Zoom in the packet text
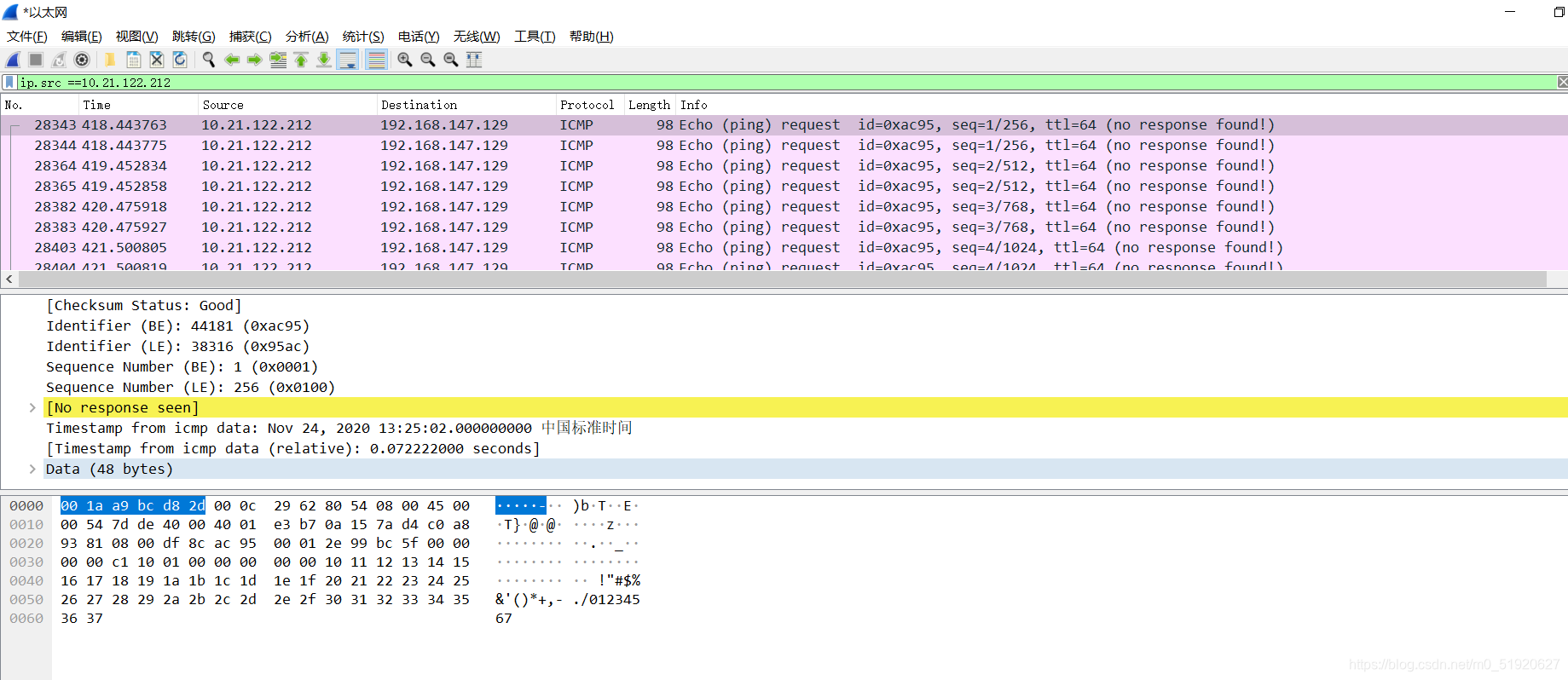This screenshot has height=680, width=1568. point(405,60)
